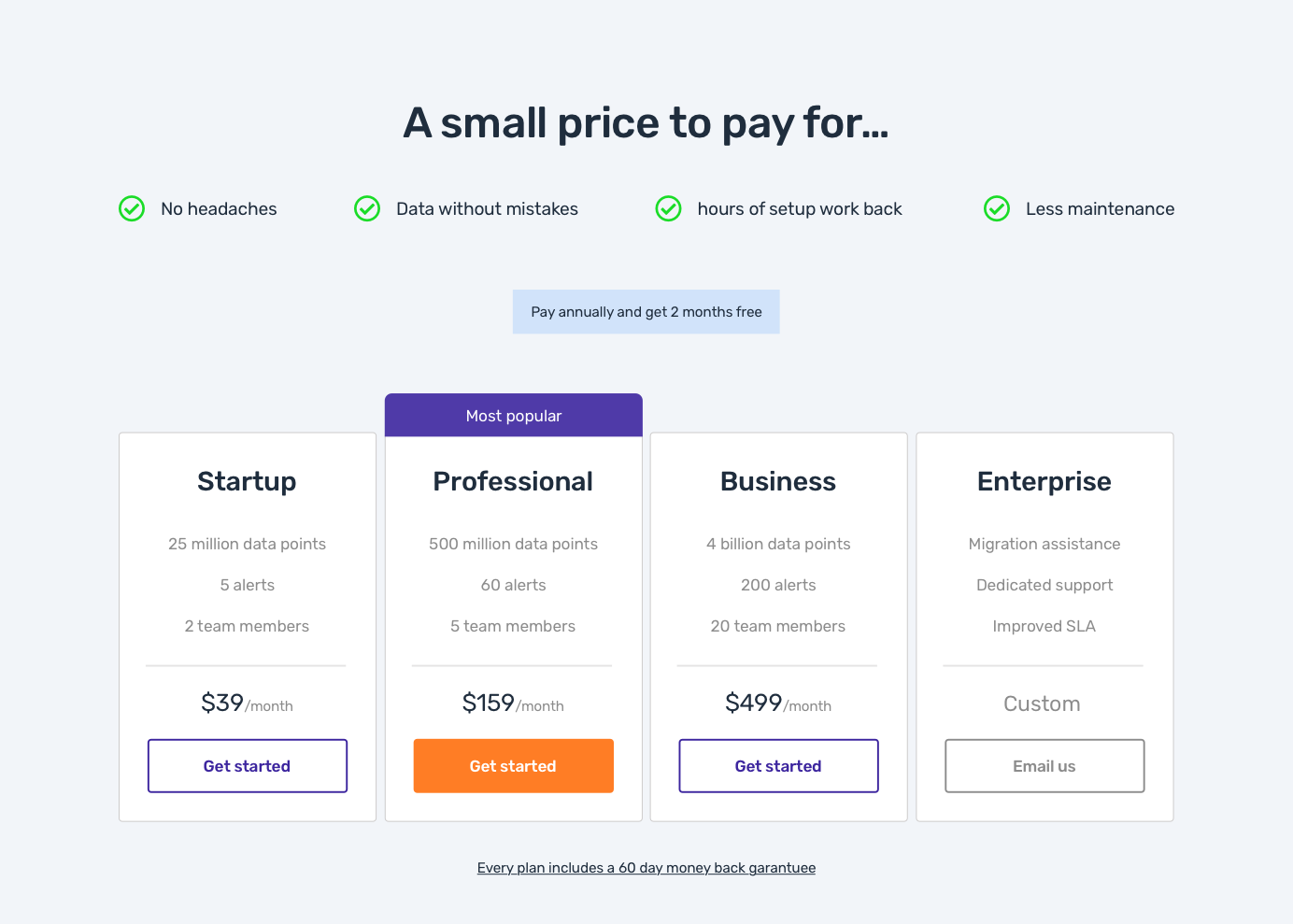Select the Business plan heading
This screenshot has width=1293, height=924.
[x=778, y=481]
